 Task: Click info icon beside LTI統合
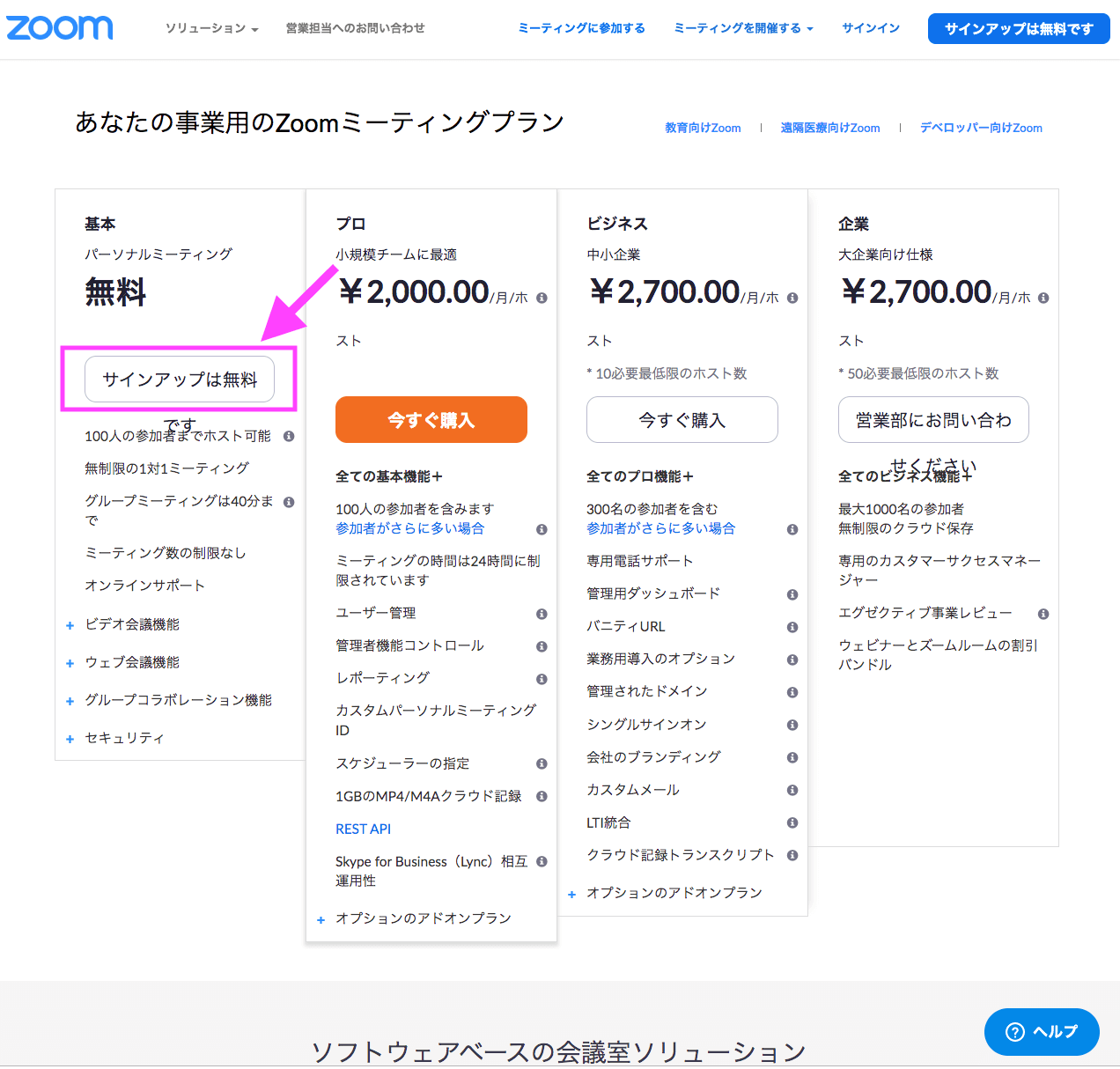pyautogui.click(x=792, y=822)
